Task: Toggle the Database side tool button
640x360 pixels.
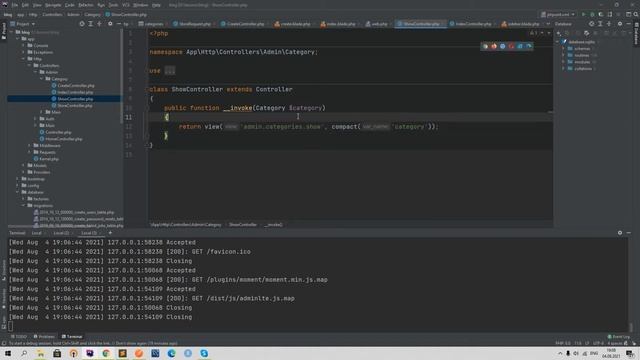Action: 636,34
